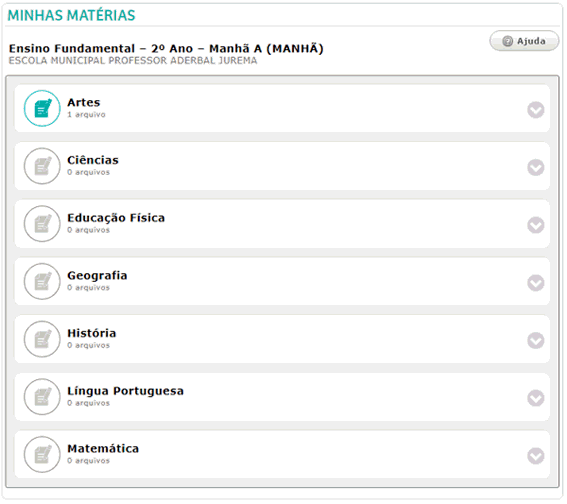Click the Ciências notebook icon
The image size is (567, 504).
point(42,166)
